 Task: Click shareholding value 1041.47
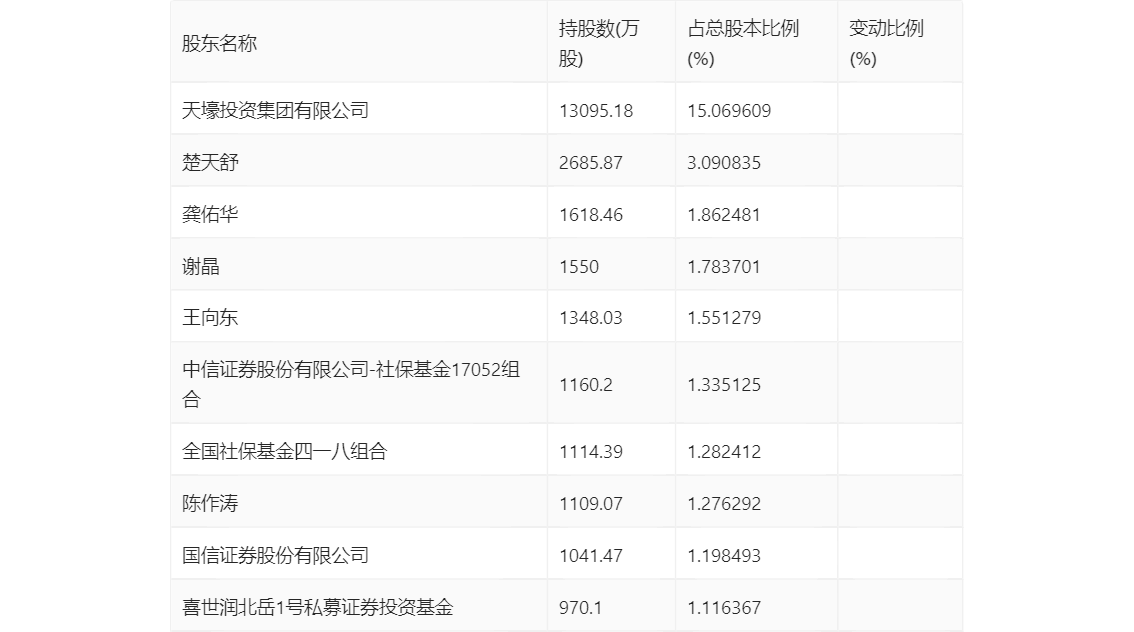(591, 556)
